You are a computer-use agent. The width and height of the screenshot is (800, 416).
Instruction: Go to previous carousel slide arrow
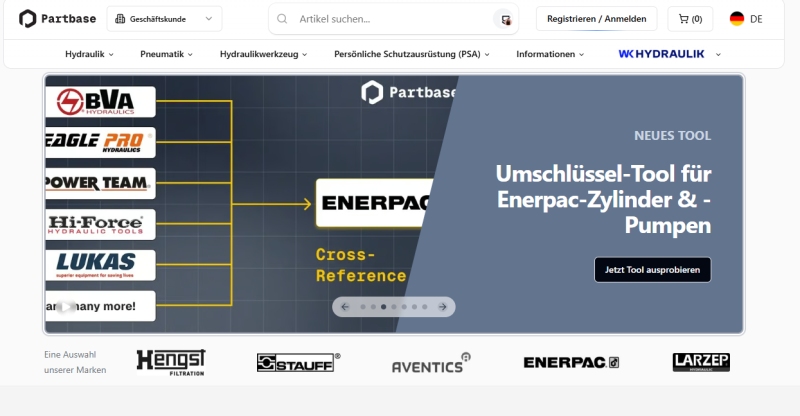345,307
